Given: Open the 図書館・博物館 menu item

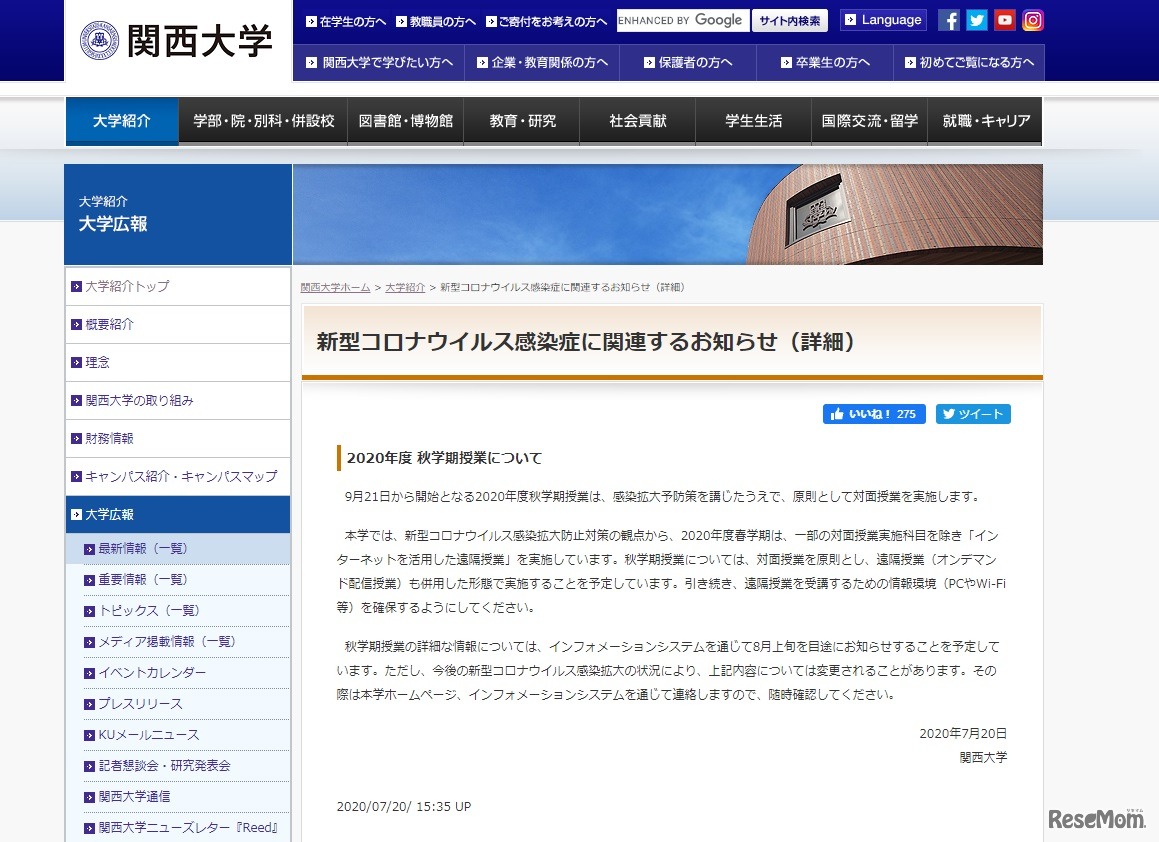Looking at the screenshot, I should (x=405, y=120).
